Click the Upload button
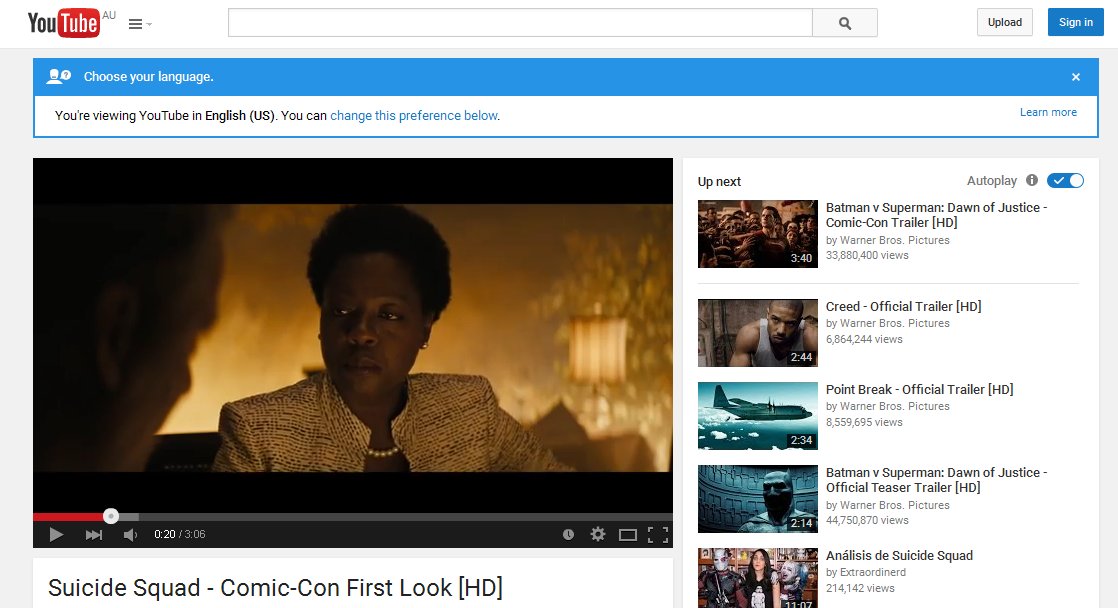The width and height of the screenshot is (1118, 608). (1005, 22)
